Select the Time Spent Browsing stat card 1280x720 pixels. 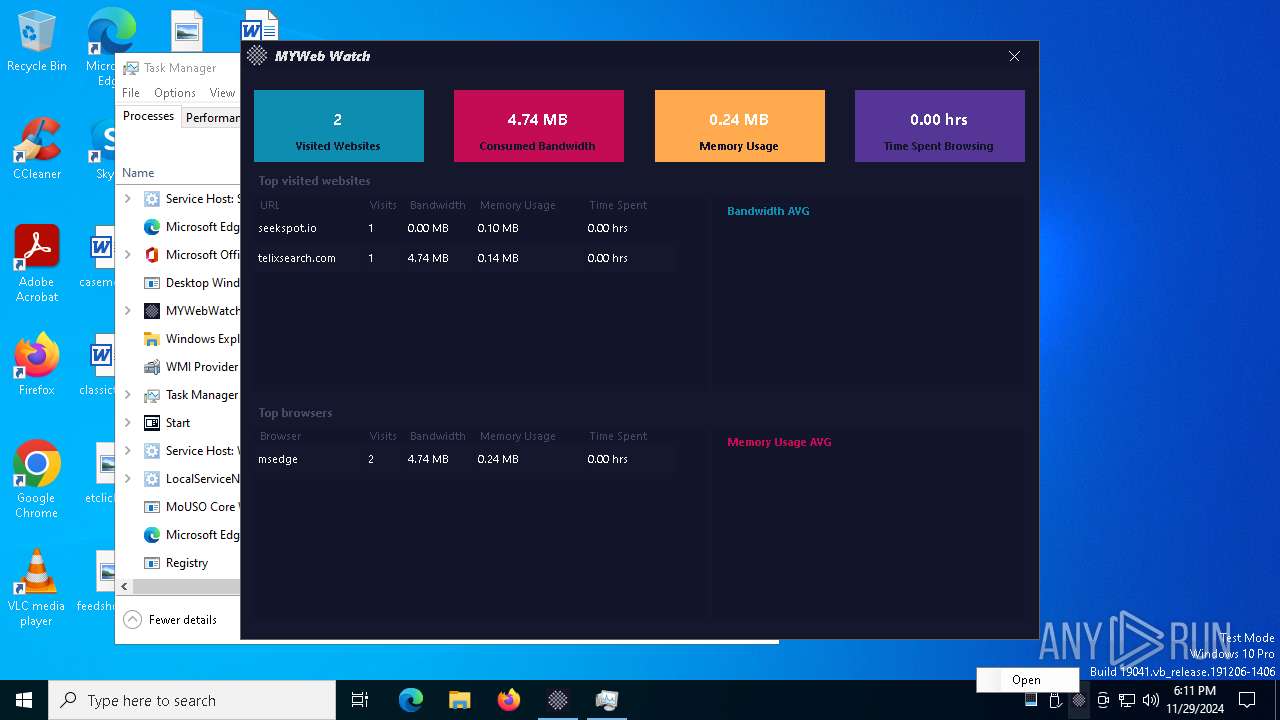point(940,126)
